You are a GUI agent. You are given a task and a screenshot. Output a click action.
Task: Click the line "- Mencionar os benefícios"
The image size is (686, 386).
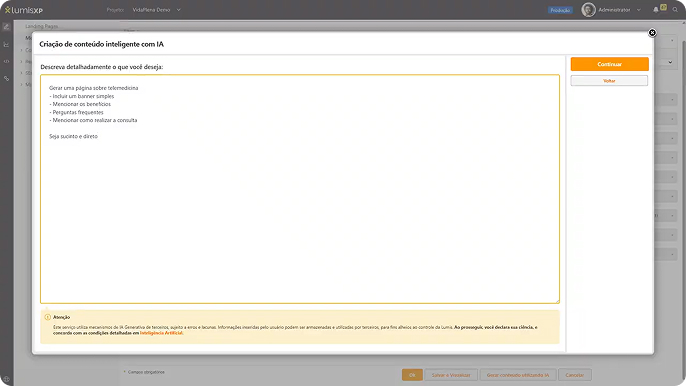pos(80,104)
